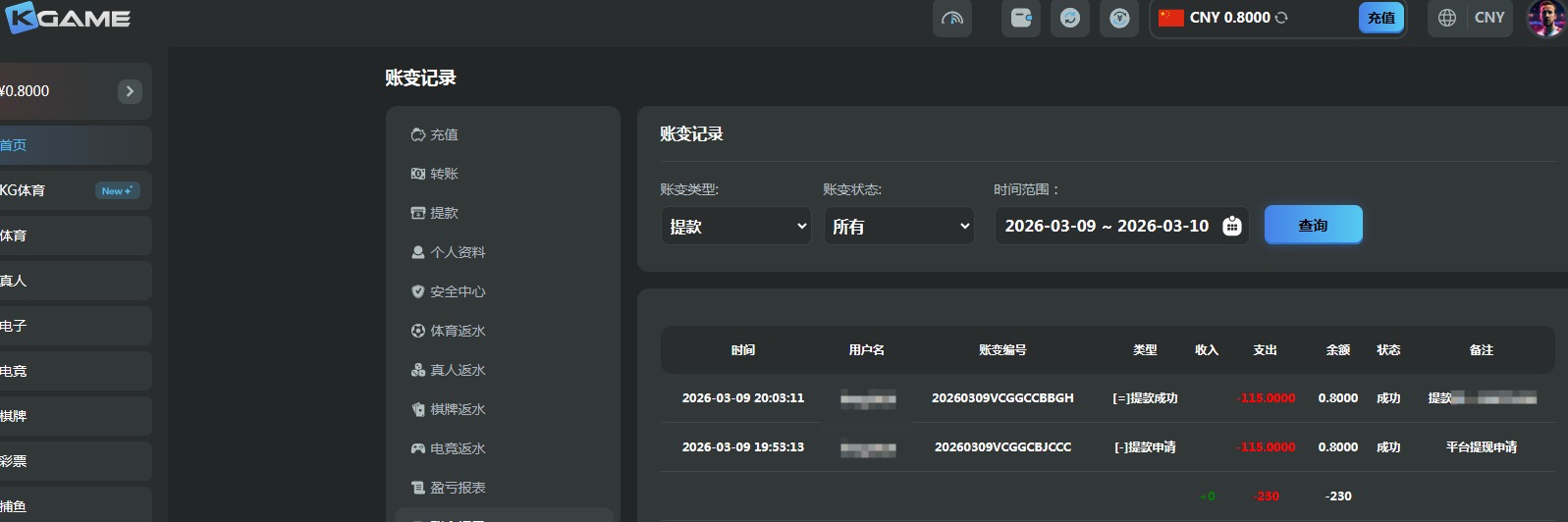Click the 账变编号 column header
The height and width of the screenshot is (522, 1568).
coord(1002,350)
